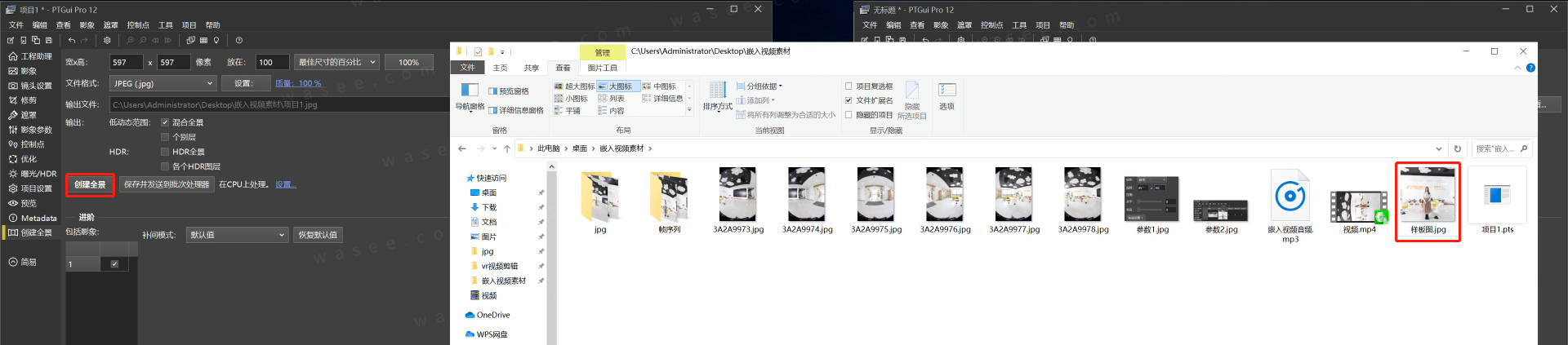The height and width of the screenshot is (345, 1568).
Task: Enable the 各个HDR图层 checkbox
Action: click(165, 166)
